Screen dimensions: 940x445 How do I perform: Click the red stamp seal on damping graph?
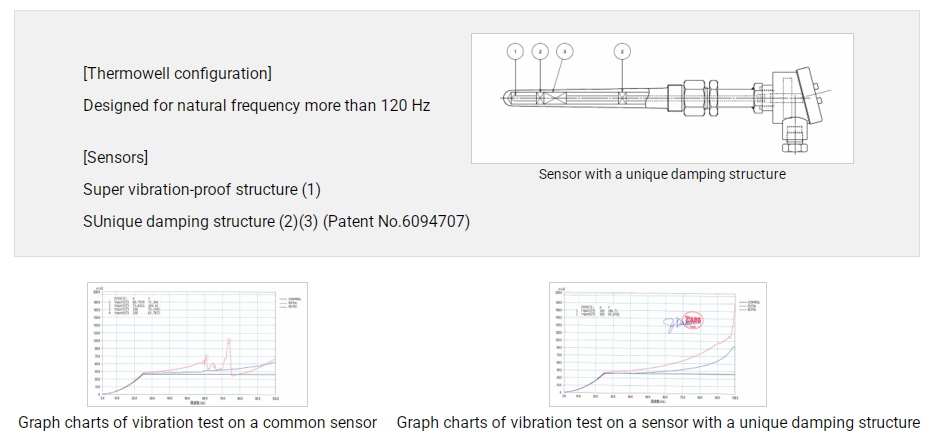tap(693, 321)
